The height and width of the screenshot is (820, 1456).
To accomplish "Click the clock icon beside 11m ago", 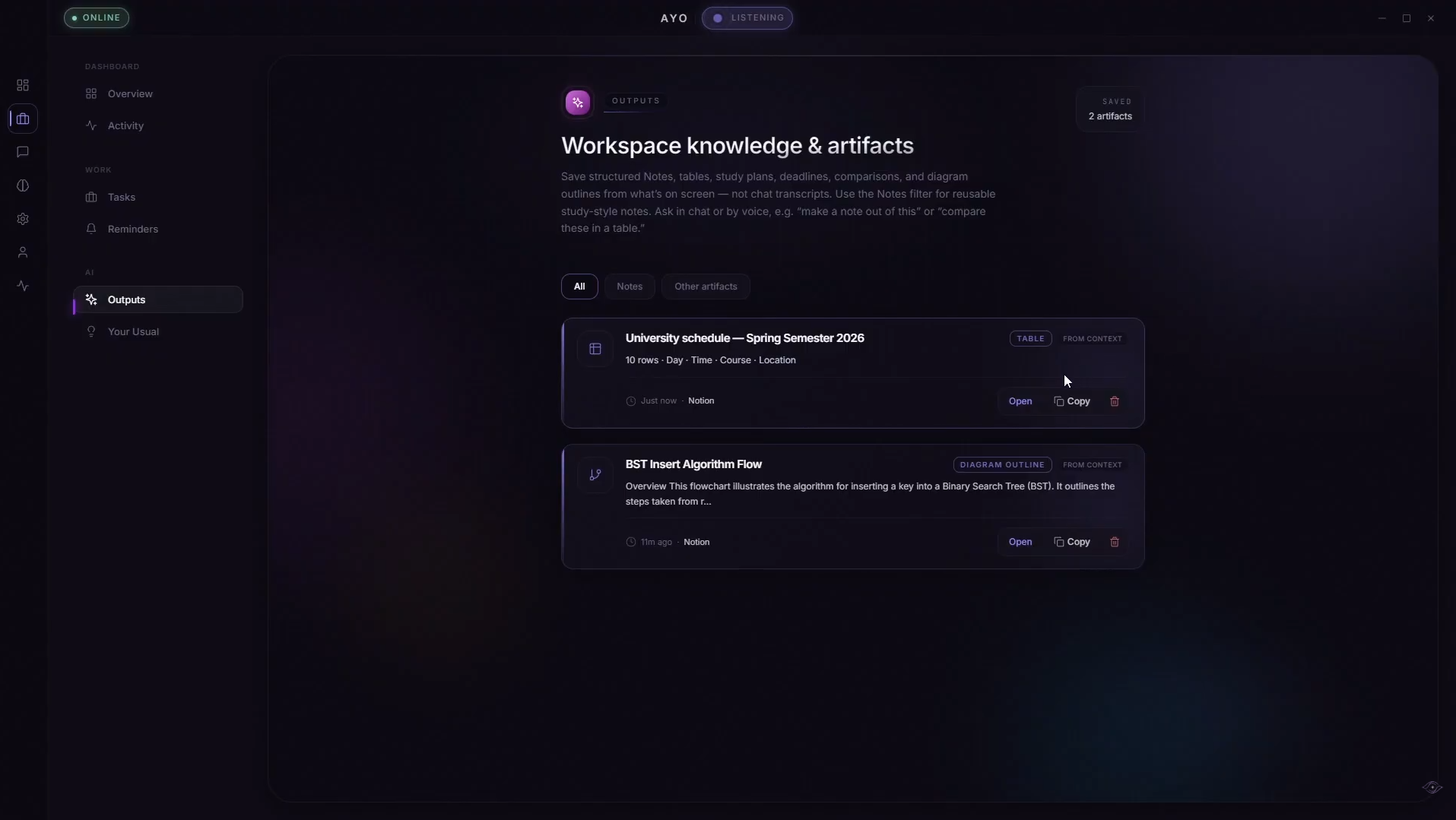I will tap(631, 542).
